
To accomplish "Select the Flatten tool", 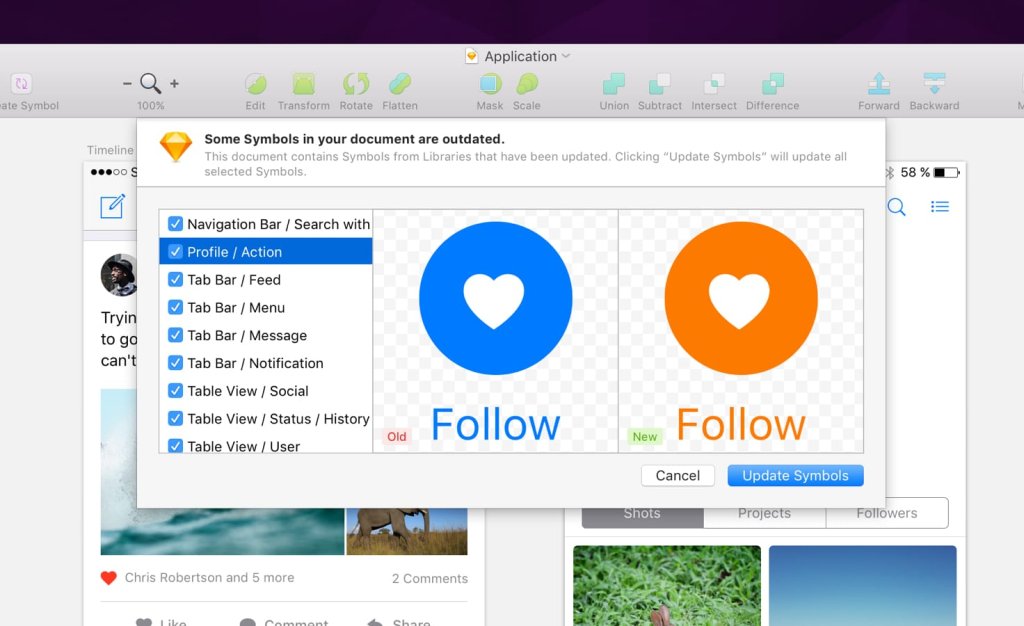I will (x=400, y=84).
